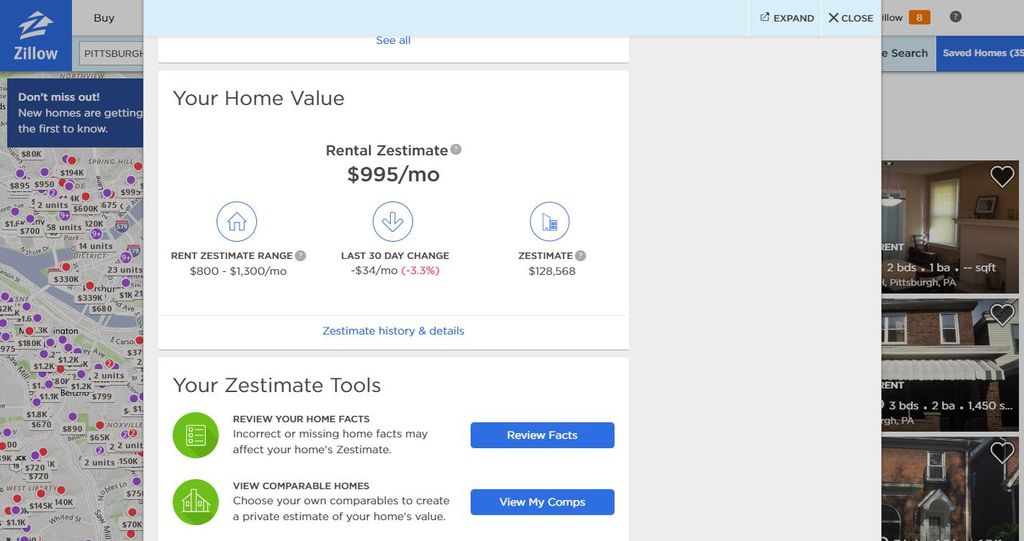Click the Pittsburgh search field
1024x541 pixels.
tap(112, 54)
